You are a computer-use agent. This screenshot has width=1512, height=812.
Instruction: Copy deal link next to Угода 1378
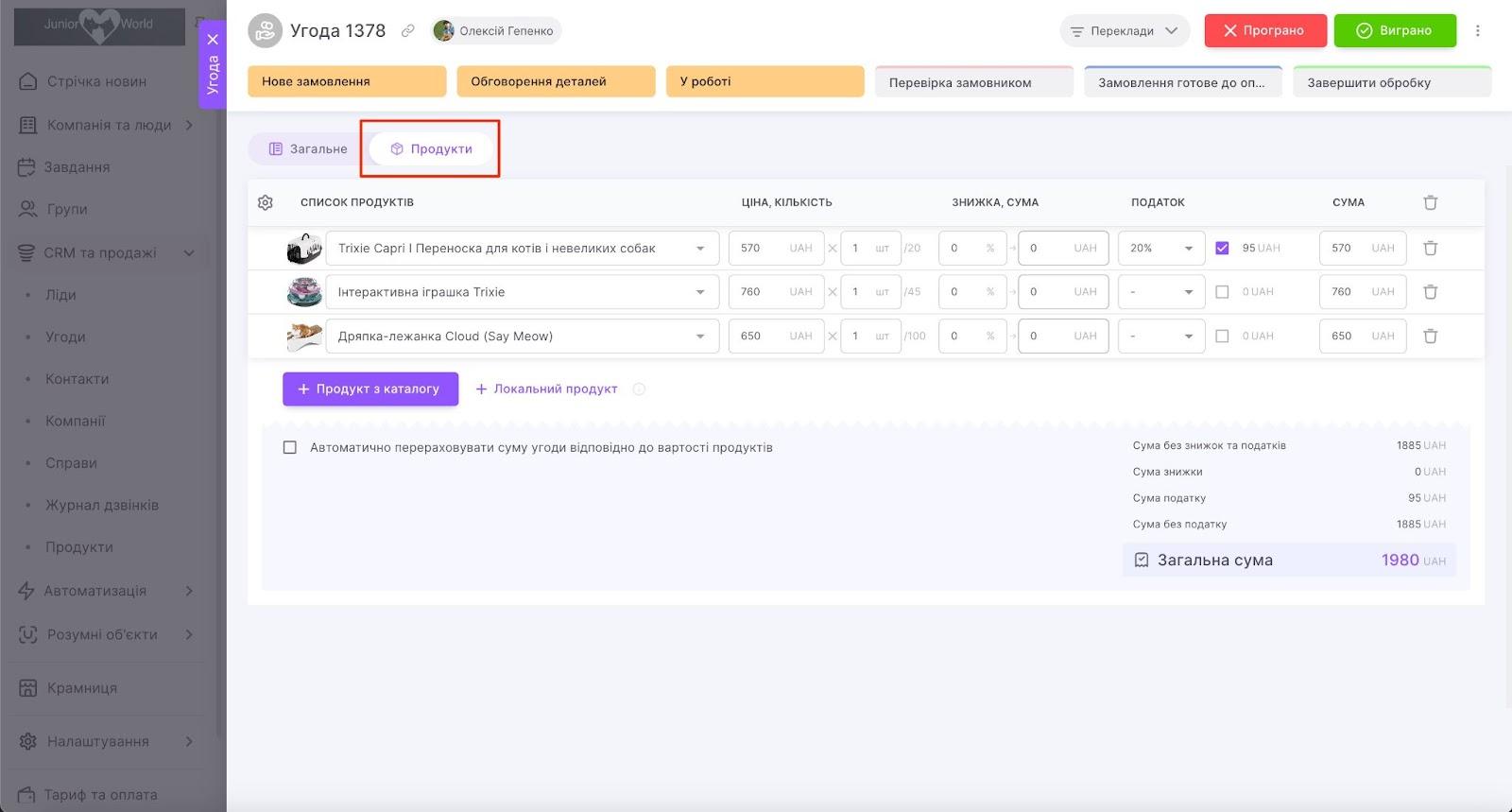click(x=408, y=31)
